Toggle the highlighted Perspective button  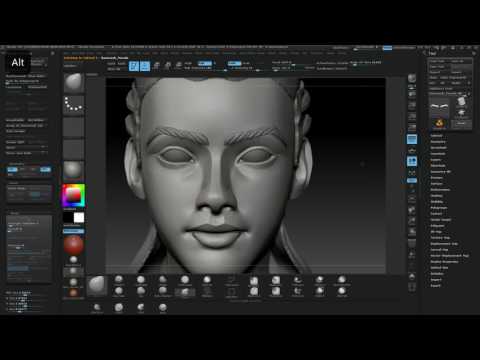pyautogui.click(x=412, y=139)
